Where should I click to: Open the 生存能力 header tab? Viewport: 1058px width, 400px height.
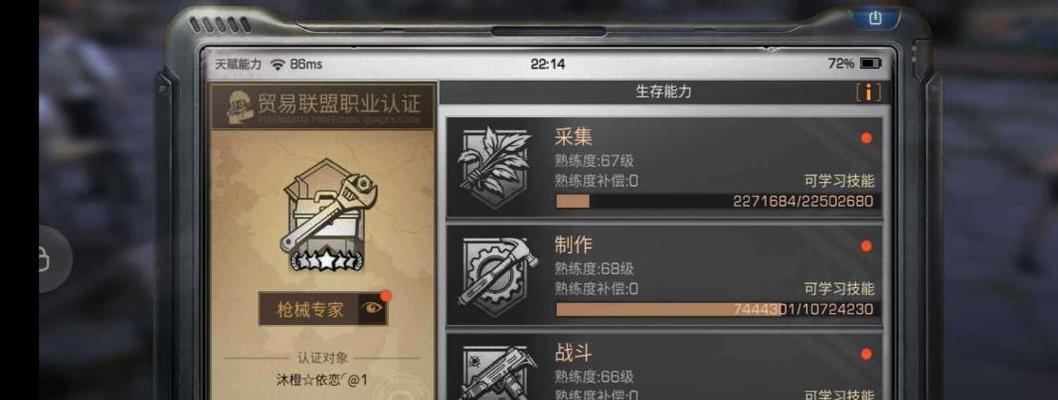coord(663,92)
